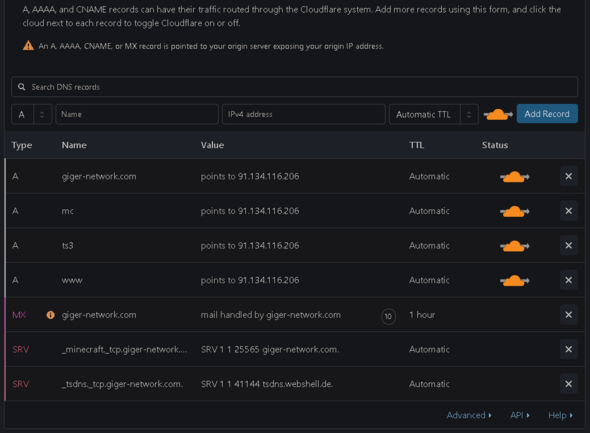Click the MX priority 10 badge

(x=388, y=316)
